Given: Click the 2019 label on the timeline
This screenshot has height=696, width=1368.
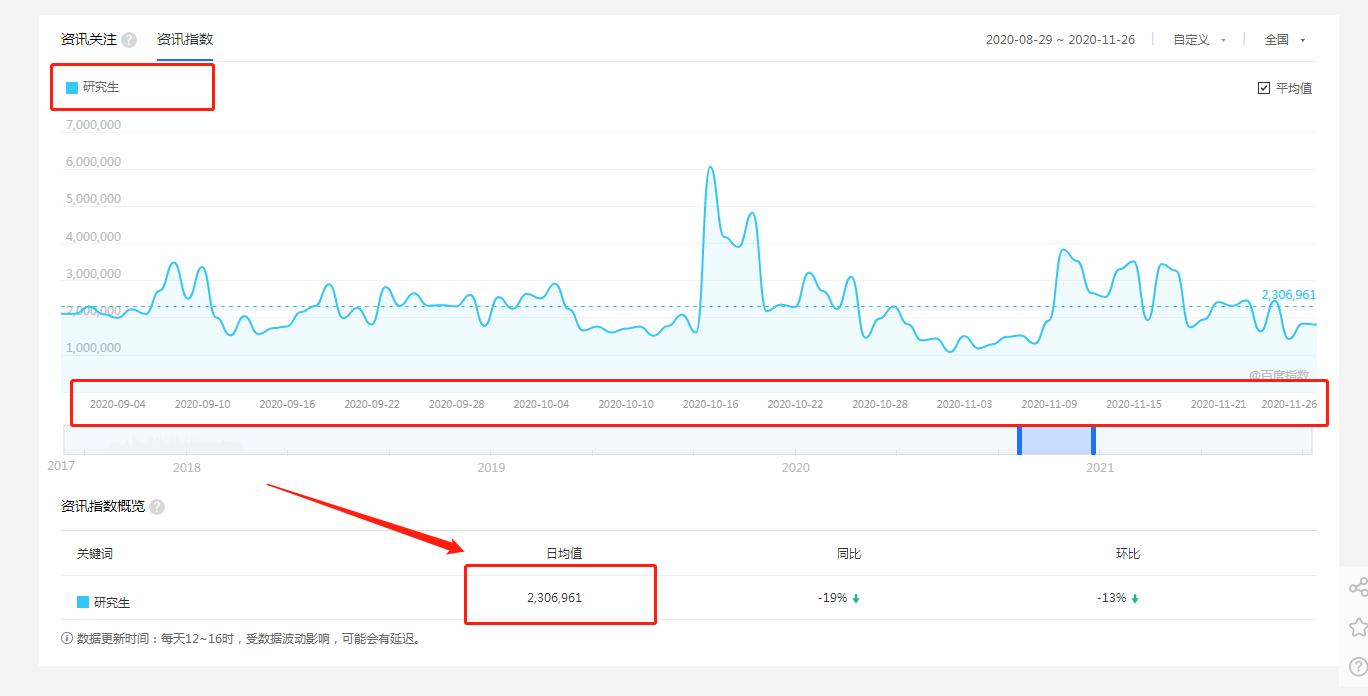Looking at the screenshot, I should [491, 467].
